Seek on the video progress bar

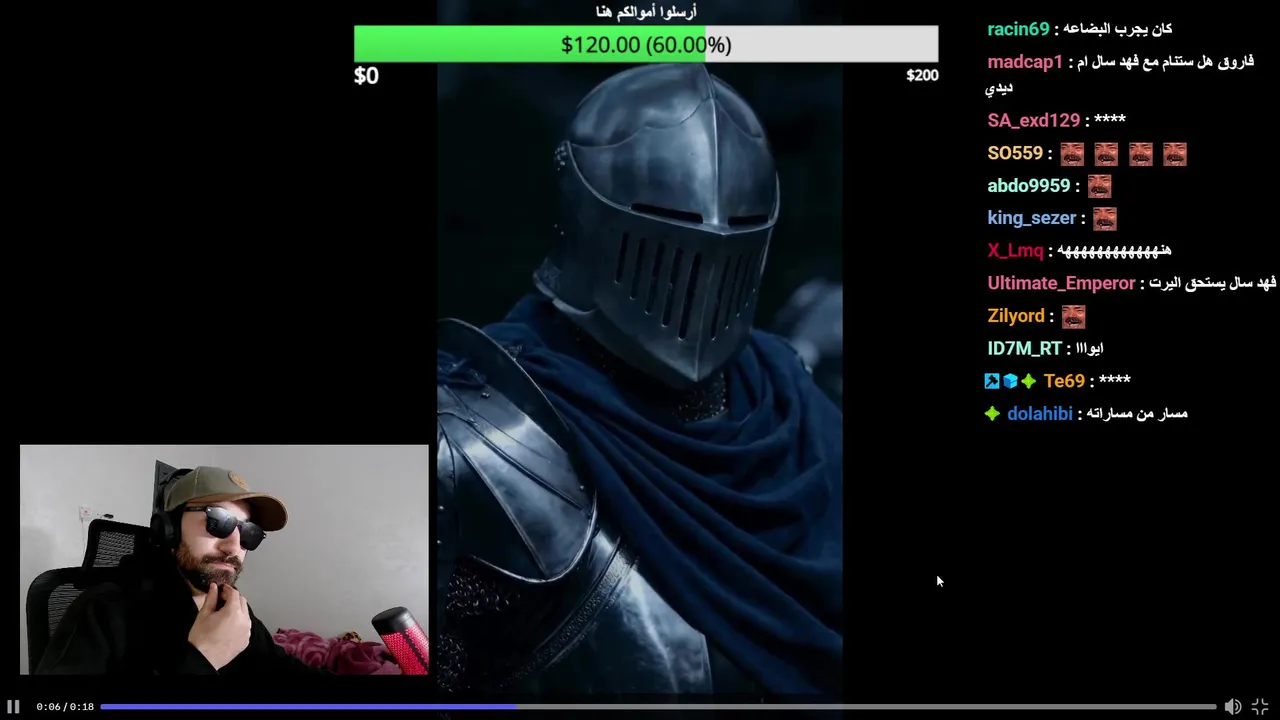click(x=658, y=707)
